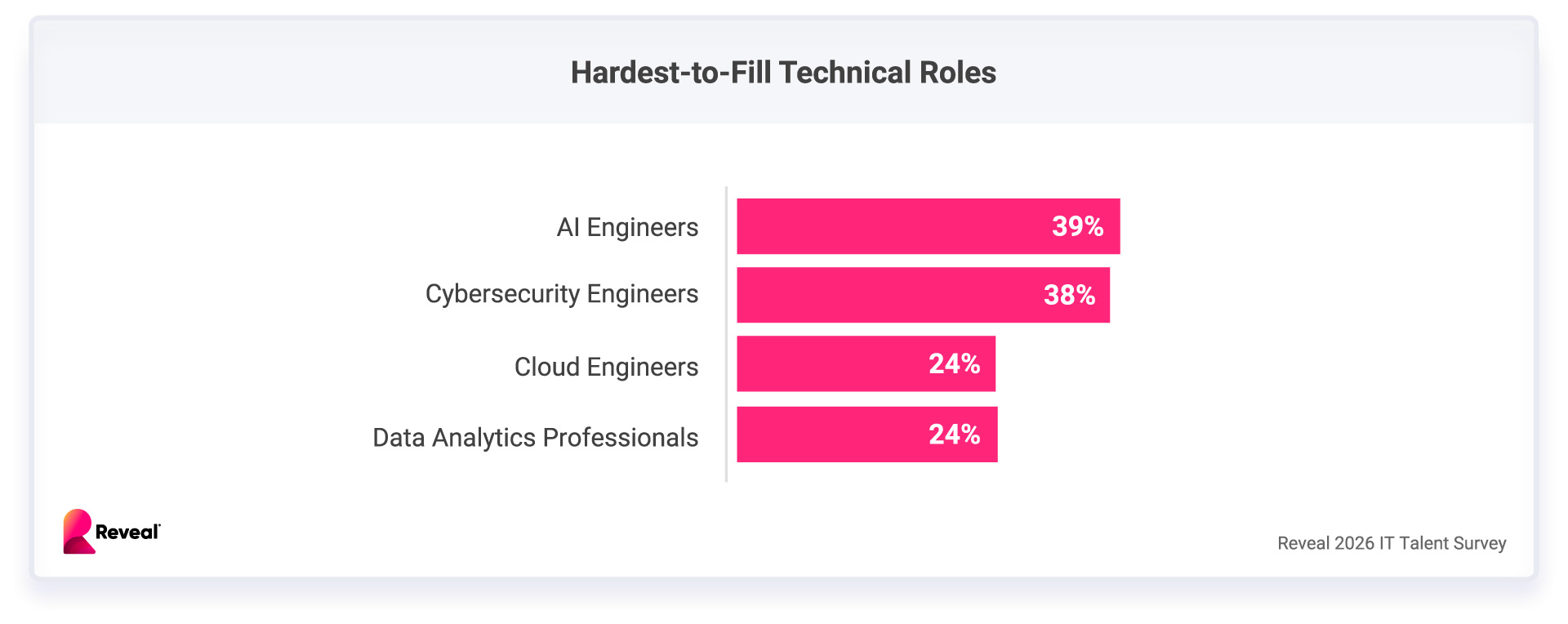This screenshot has width=1568, height=624.
Task: Select the chart title Hardest-to-Fill Technical Roles
Action: point(783,73)
